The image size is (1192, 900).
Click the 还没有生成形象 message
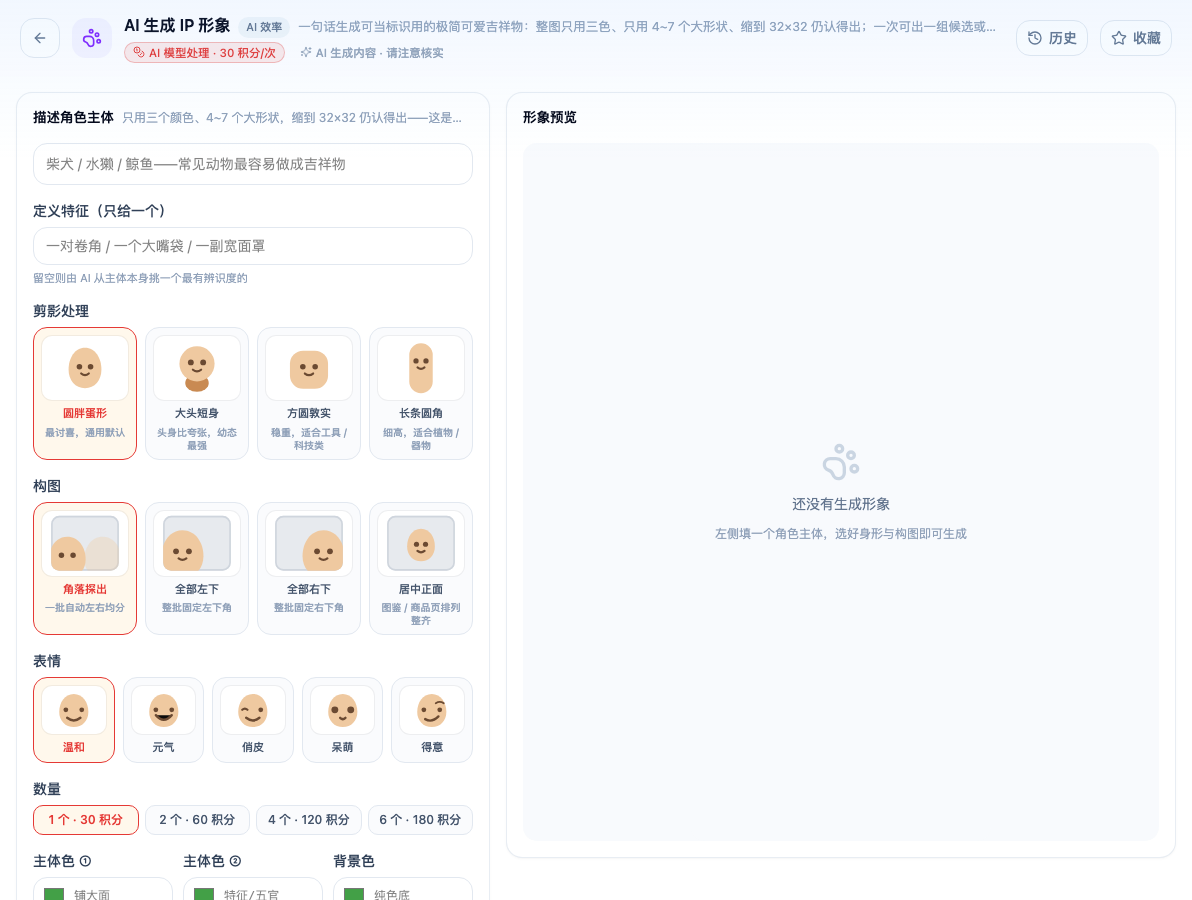click(x=841, y=504)
